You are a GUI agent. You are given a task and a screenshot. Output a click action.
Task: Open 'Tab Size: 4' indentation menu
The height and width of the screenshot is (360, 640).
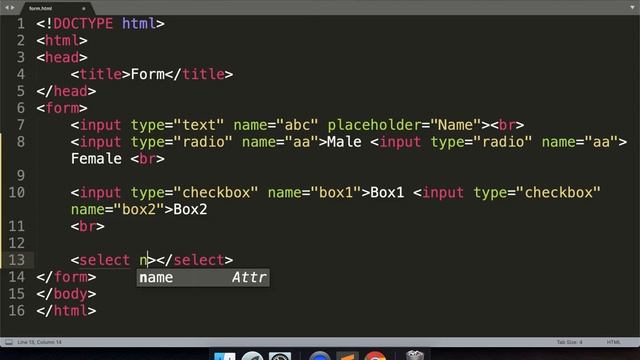coord(569,342)
